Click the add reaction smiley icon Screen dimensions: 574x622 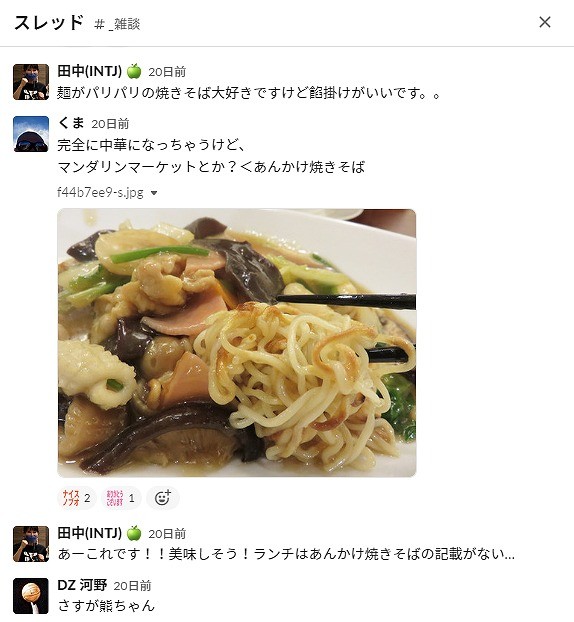tap(163, 497)
